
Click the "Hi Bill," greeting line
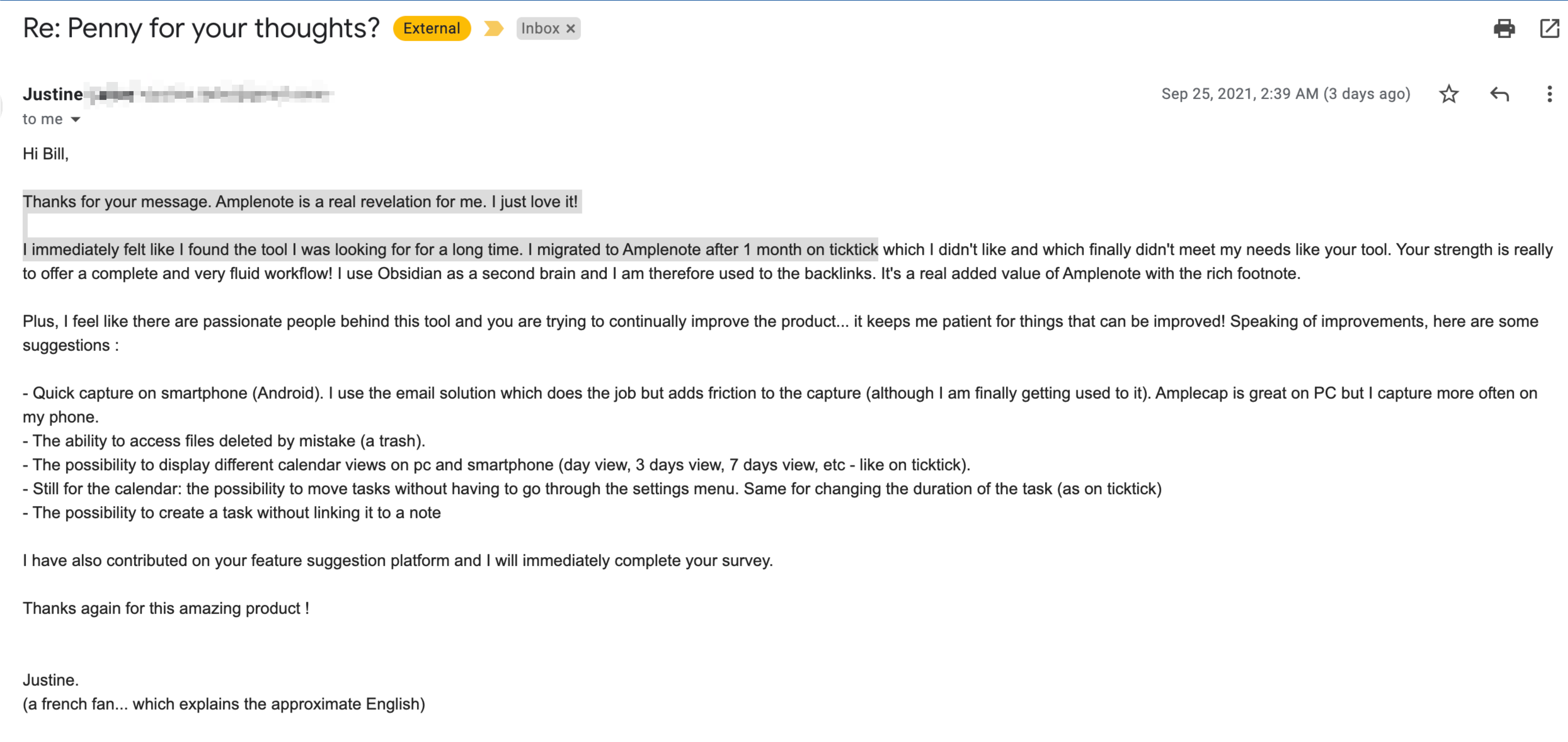click(46, 154)
